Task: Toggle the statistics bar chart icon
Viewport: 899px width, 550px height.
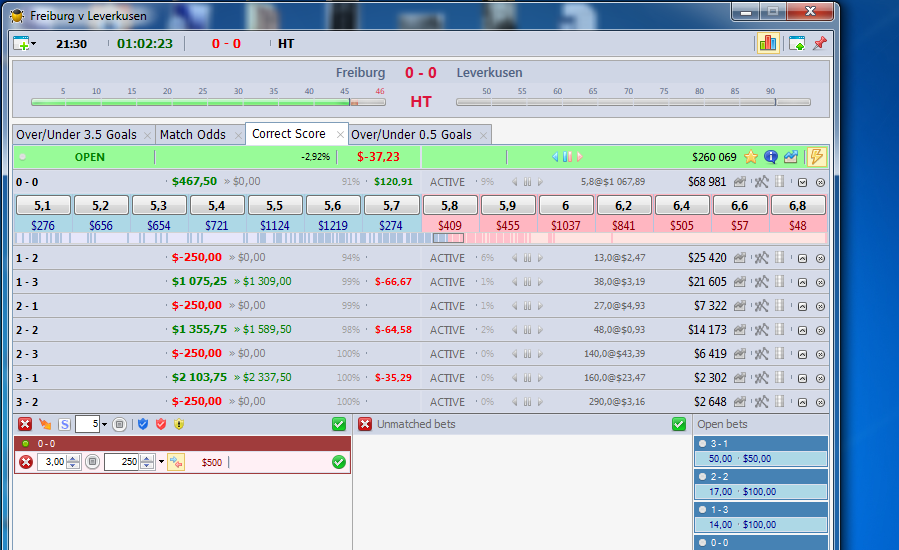Action: [x=768, y=43]
